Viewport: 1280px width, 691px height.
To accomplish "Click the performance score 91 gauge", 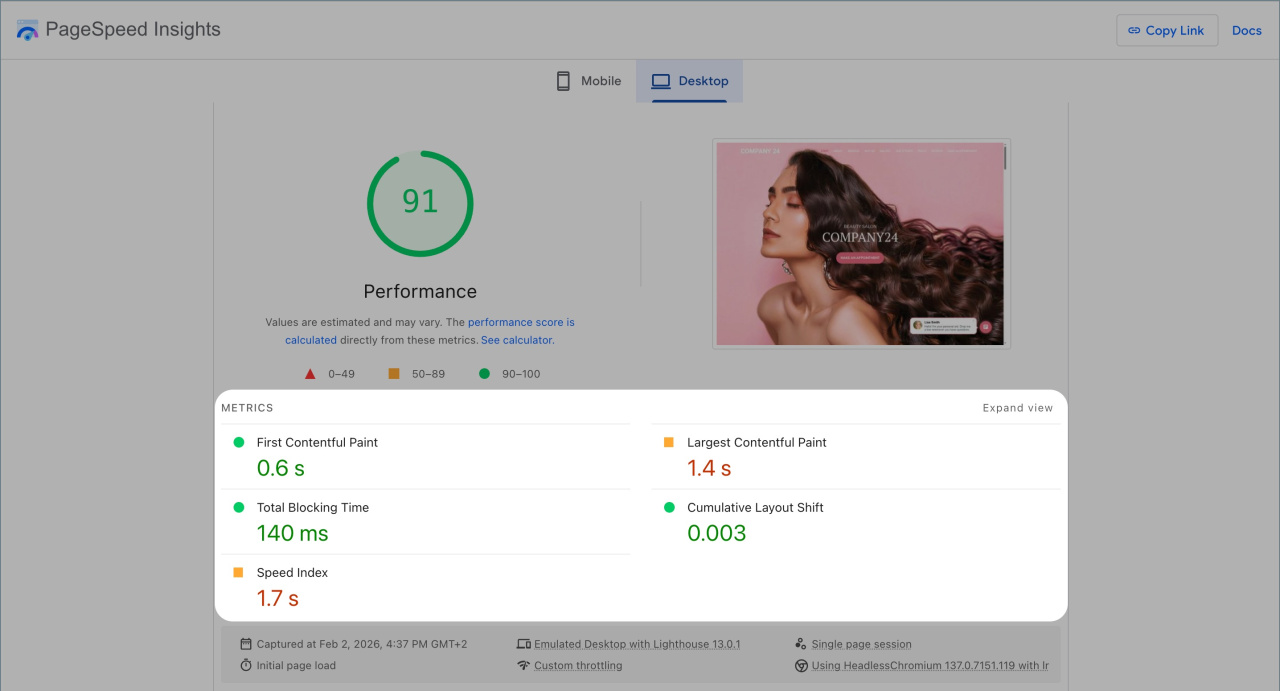I will click(x=420, y=203).
